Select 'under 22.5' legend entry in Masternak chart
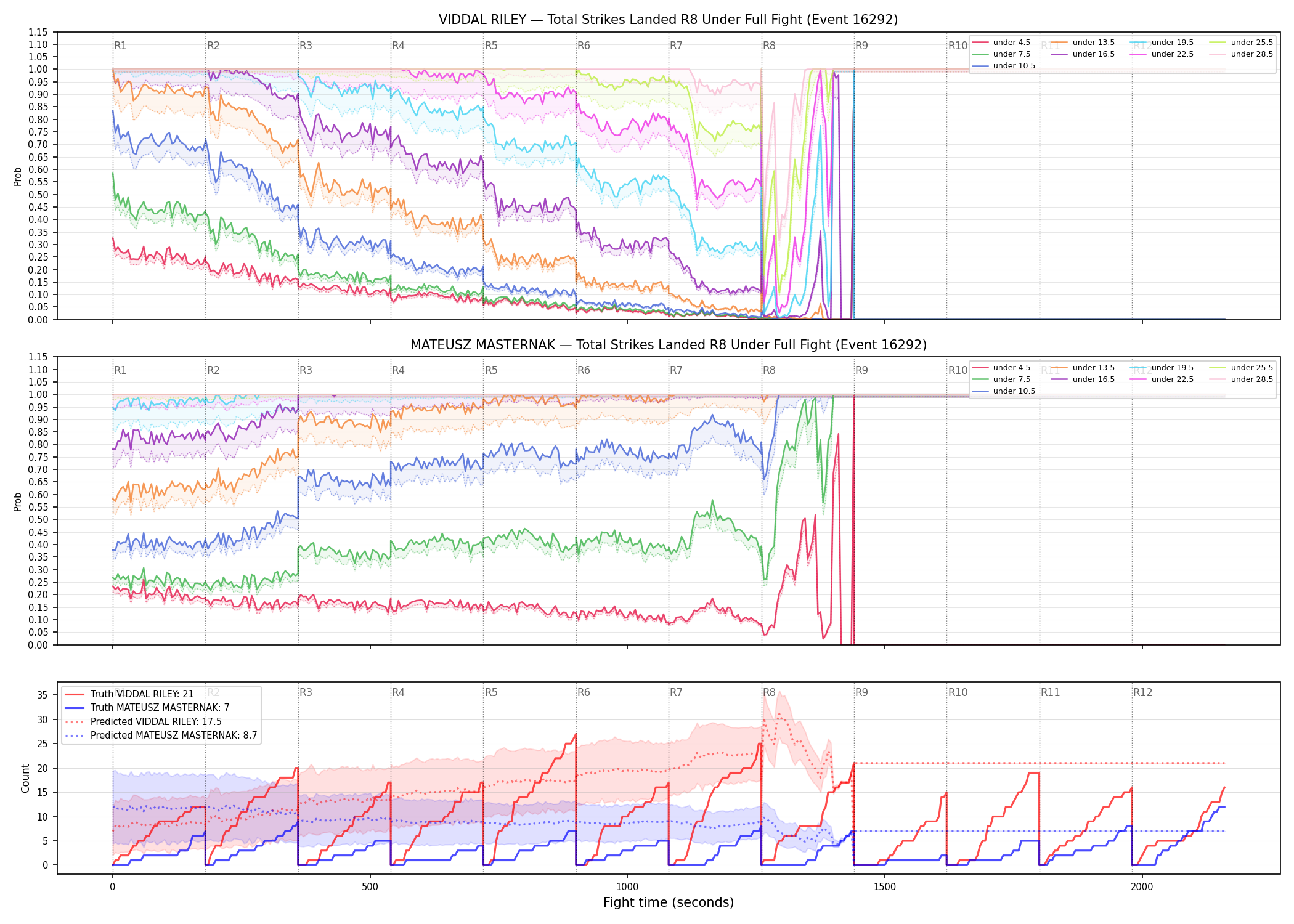This screenshot has width=1294, height=924. coord(1162,379)
